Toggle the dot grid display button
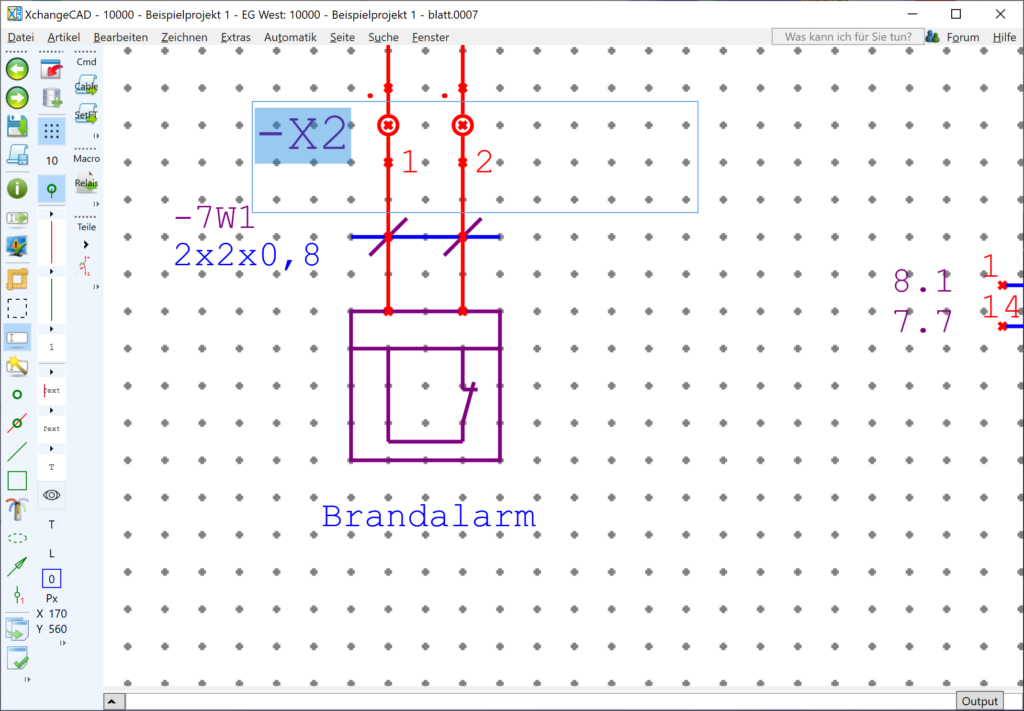 [x=52, y=131]
